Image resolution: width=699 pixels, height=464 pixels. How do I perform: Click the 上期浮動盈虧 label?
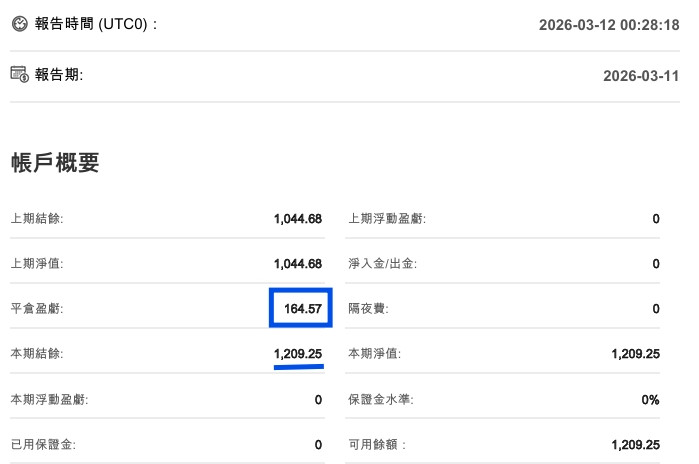[387, 218]
